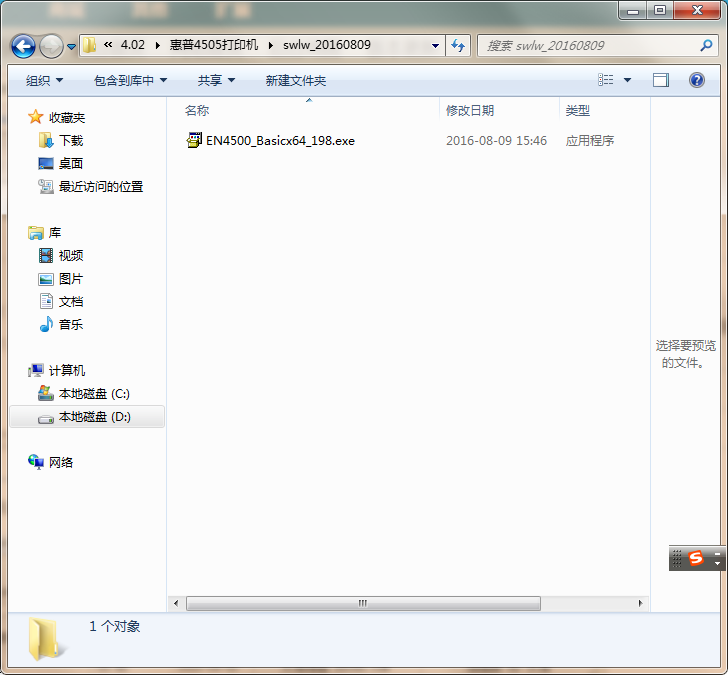Click the 图片 picture icon
Viewport: 728px width, 675px height.
pos(46,279)
